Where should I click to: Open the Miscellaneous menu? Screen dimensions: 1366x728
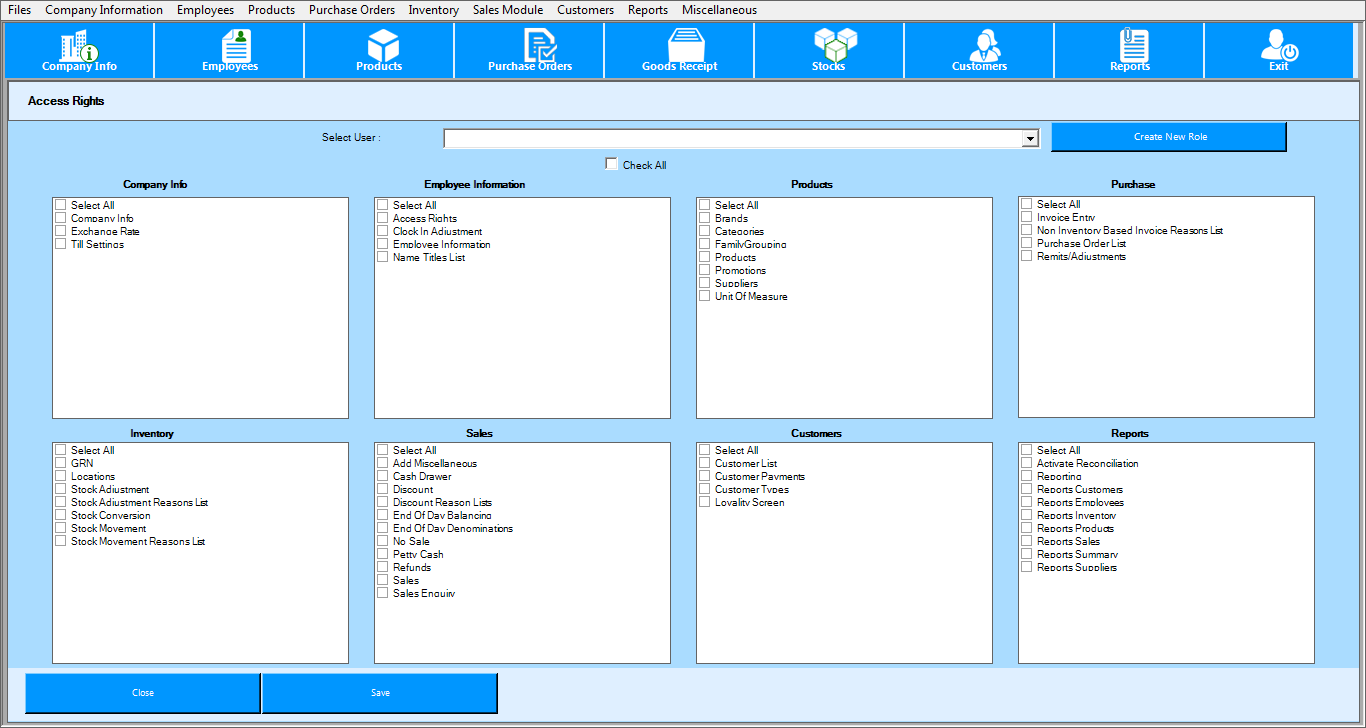pos(719,10)
